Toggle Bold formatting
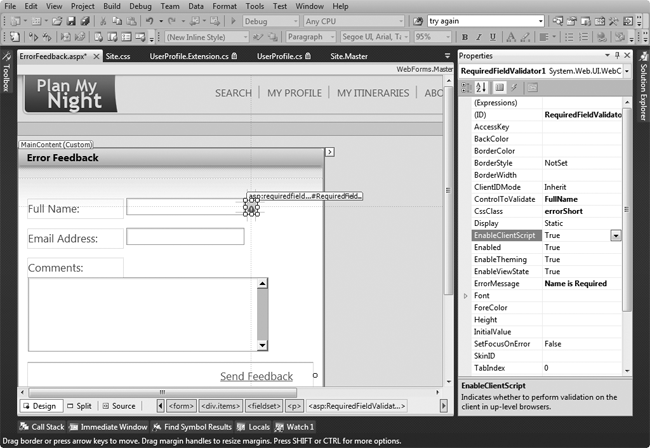 pyautogui.click(x=465, y=37)
